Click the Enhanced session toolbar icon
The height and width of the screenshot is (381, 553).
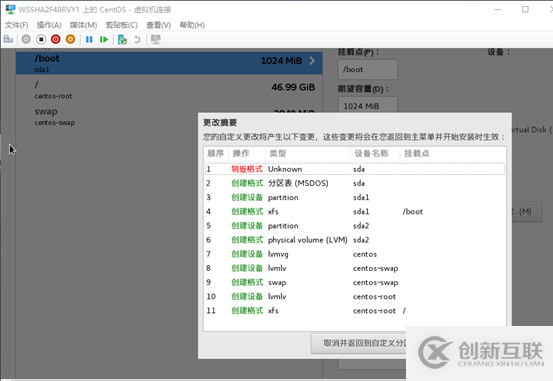click(156, 39)
